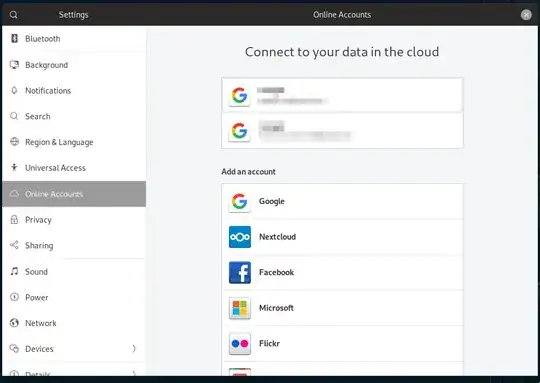Switch to the Power settings panel
Viewport: 540px width, 383px height.
click(74, 297)
